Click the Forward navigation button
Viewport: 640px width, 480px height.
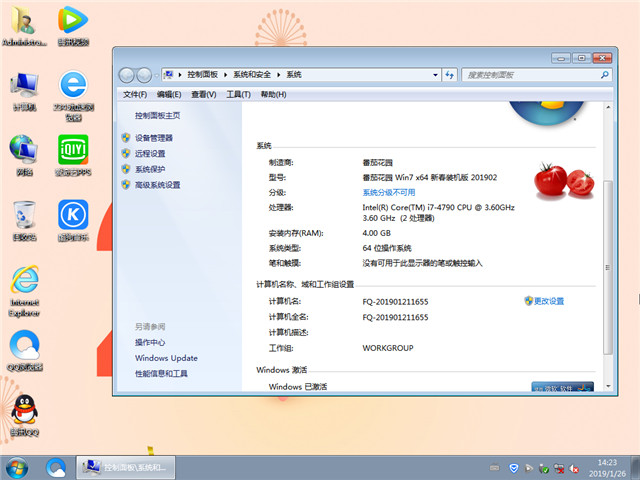pos(144,75)
